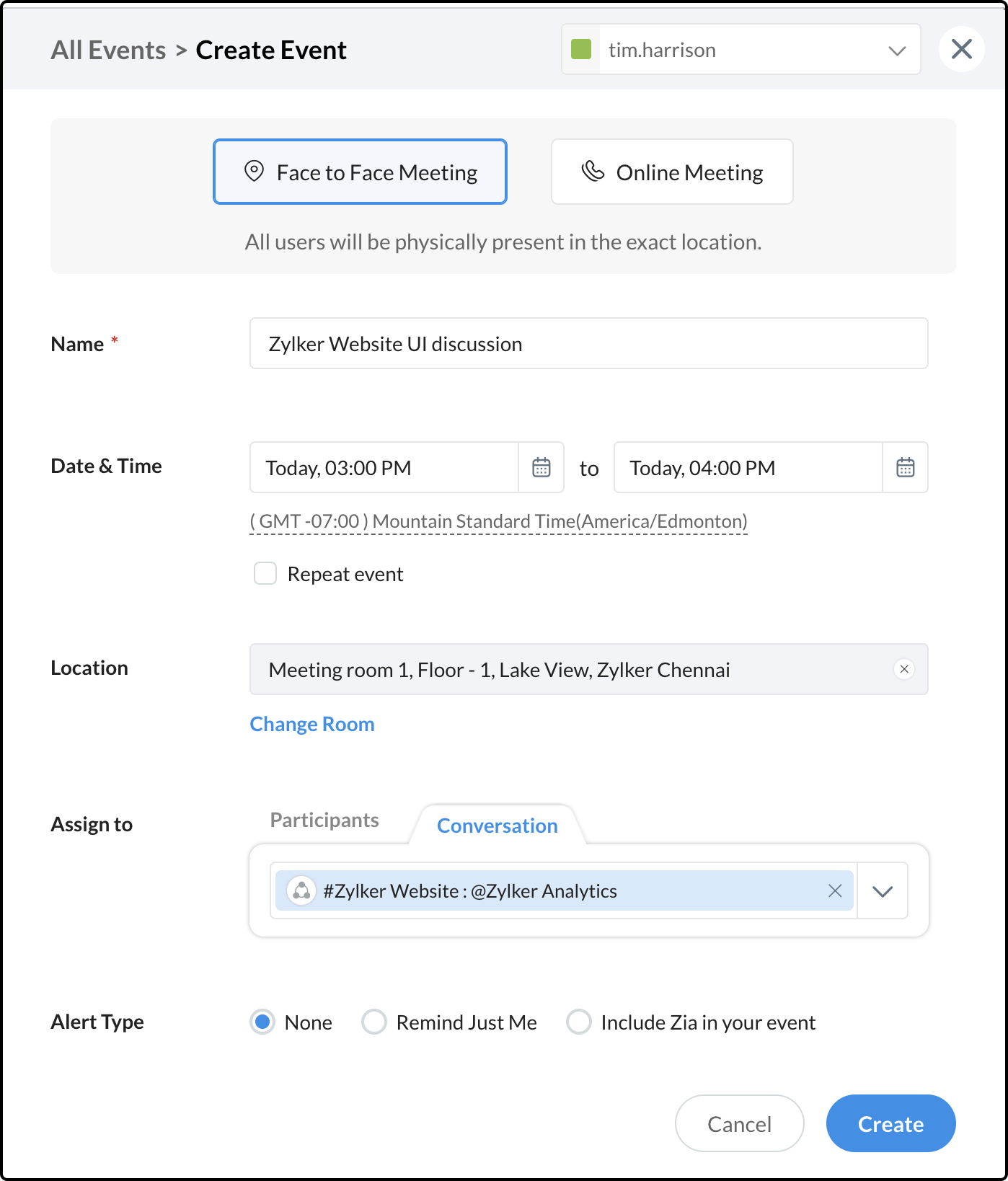Open the tim.harrison calendar dropdown
Screen dimensions: 1008x1181
point(896,50)
